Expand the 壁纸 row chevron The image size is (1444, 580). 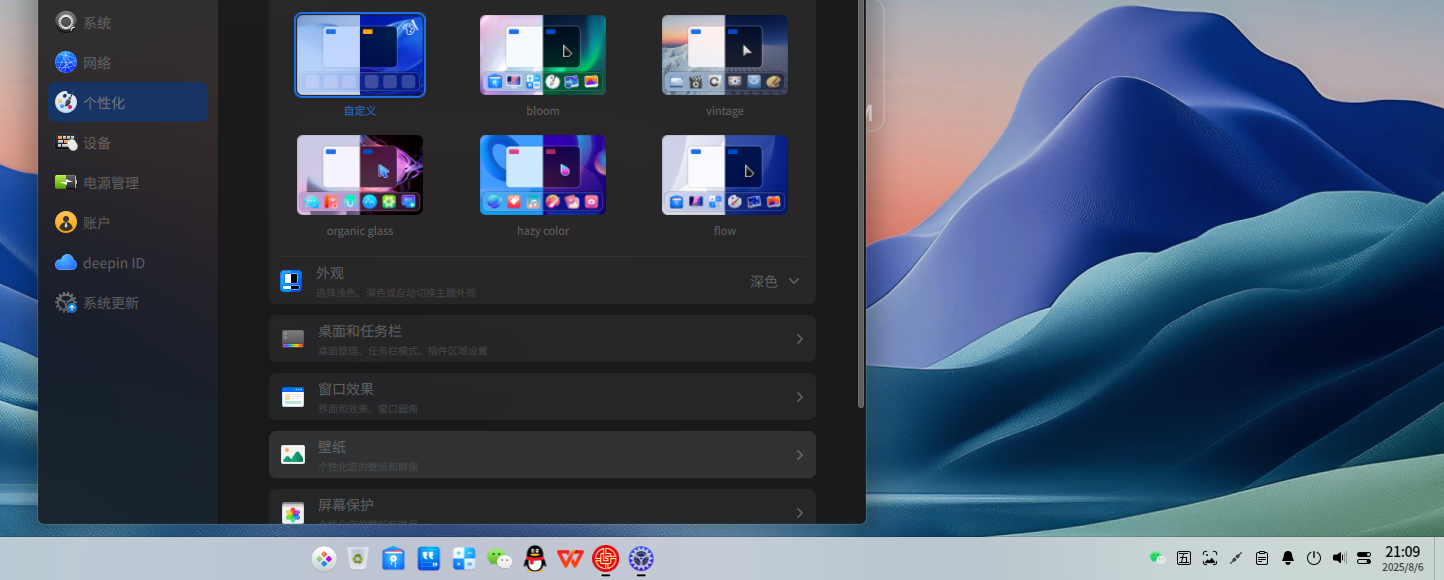(800, 455)
